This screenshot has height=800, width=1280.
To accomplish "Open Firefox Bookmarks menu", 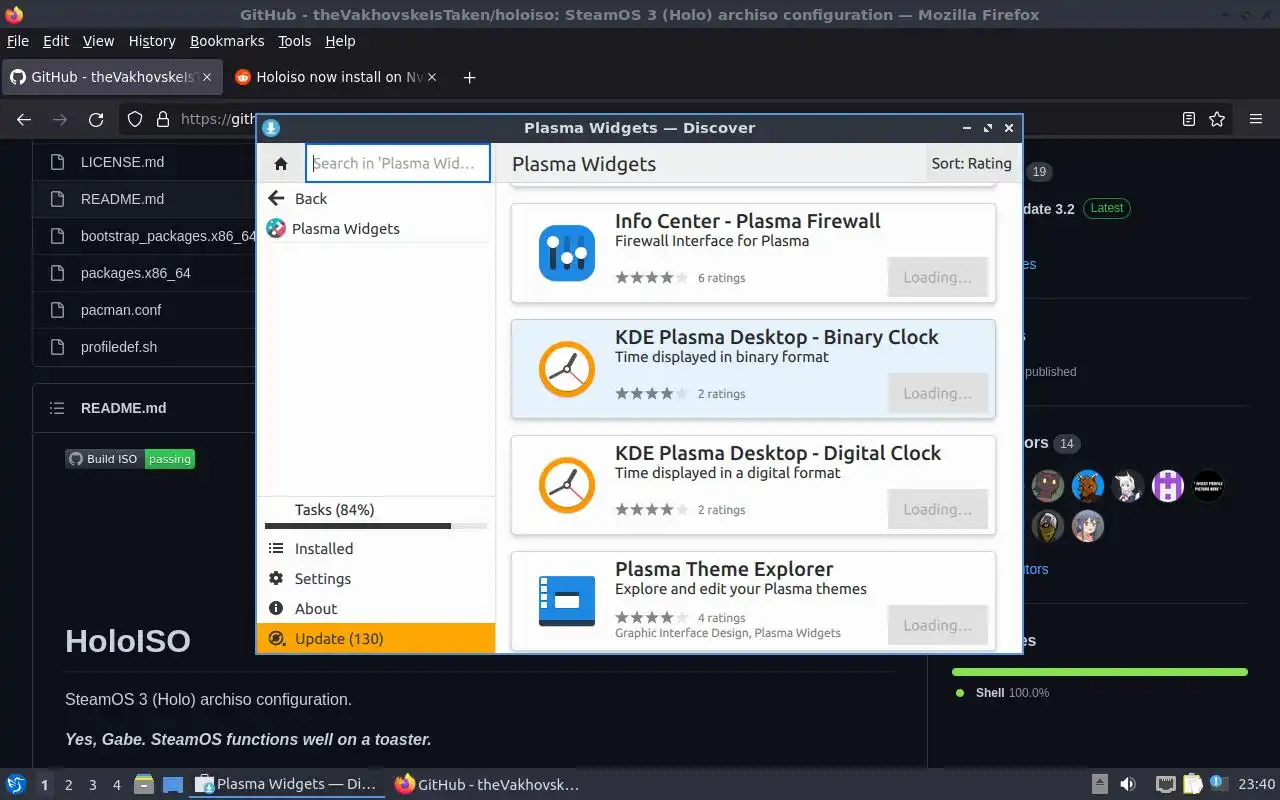I will (x=227, y=41).
